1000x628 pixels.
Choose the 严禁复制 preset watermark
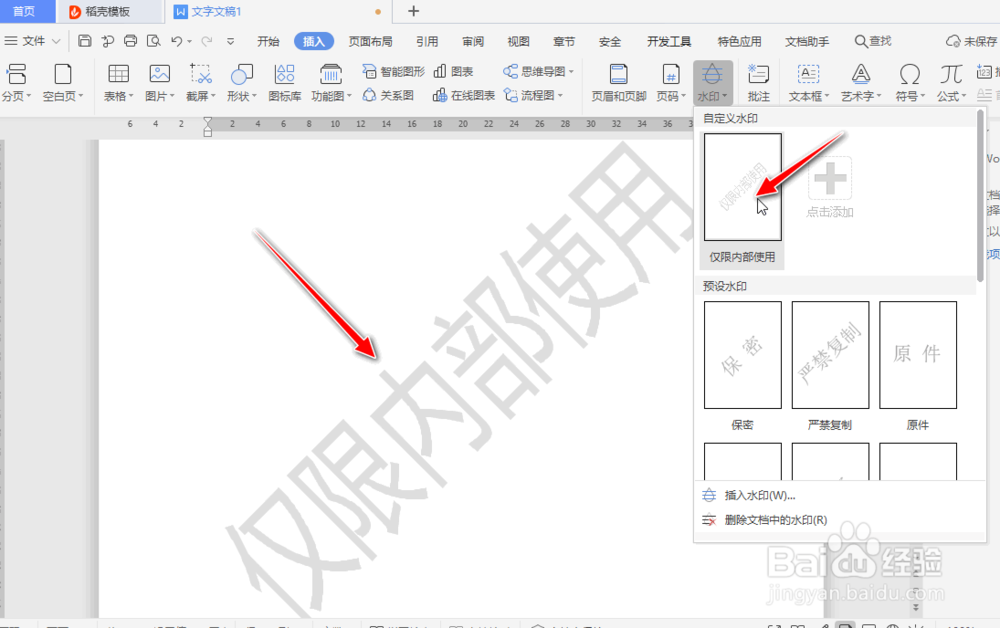pyautogui.click(x=830, y=355)
